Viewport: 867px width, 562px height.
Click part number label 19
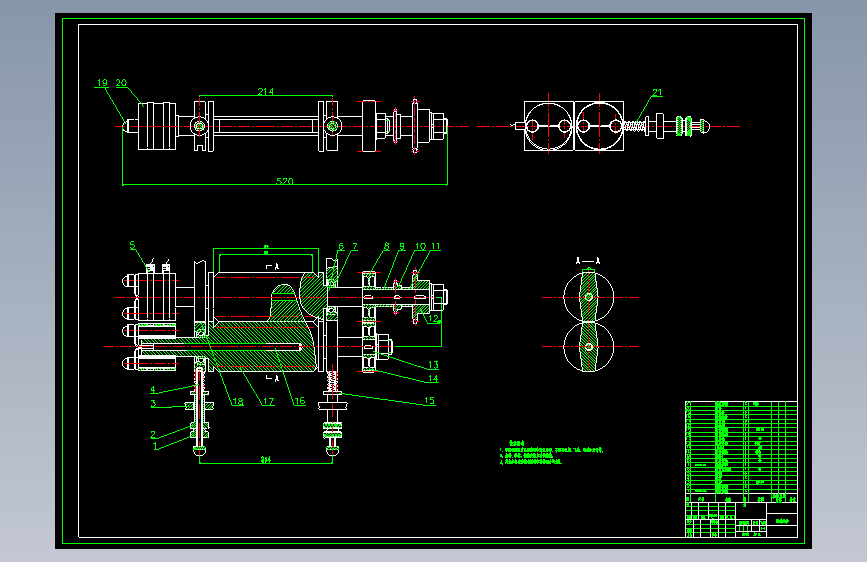102,82
